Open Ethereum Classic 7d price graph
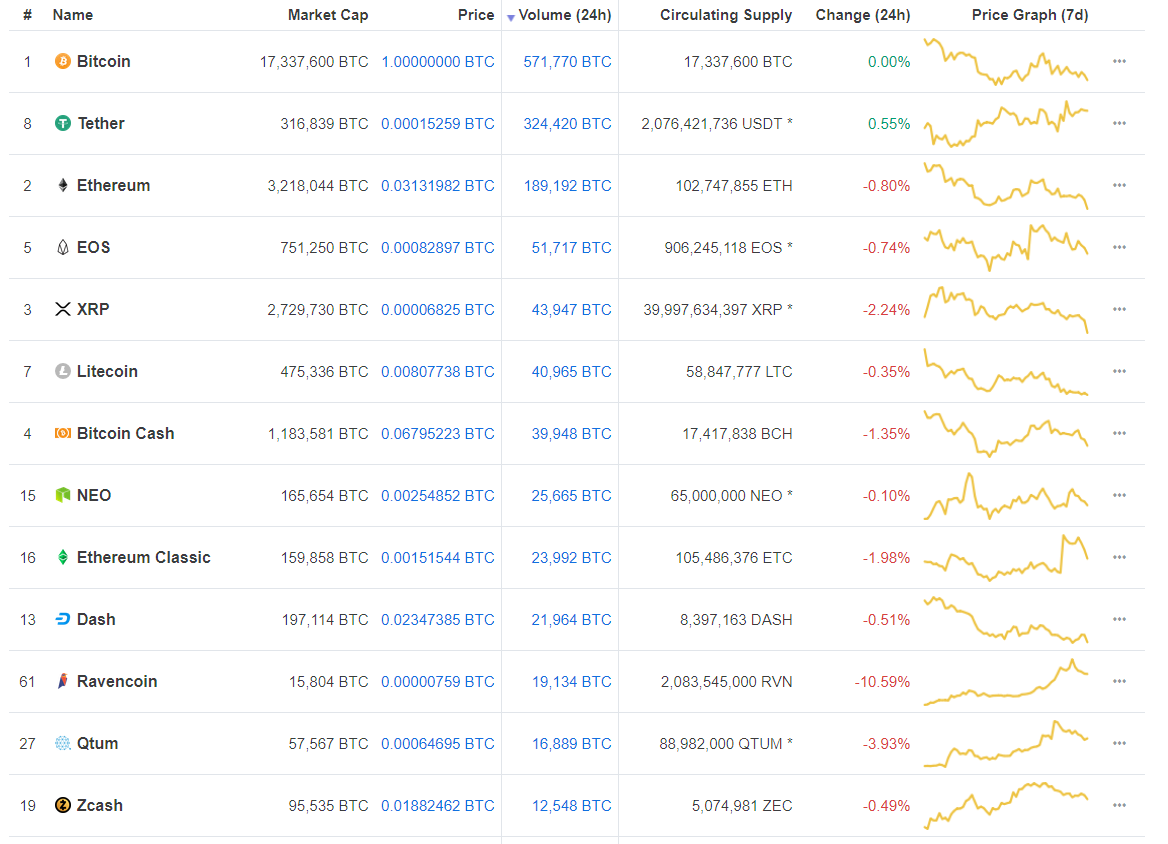Screen dimensions: 1168x844 [x=1006, y=557]
